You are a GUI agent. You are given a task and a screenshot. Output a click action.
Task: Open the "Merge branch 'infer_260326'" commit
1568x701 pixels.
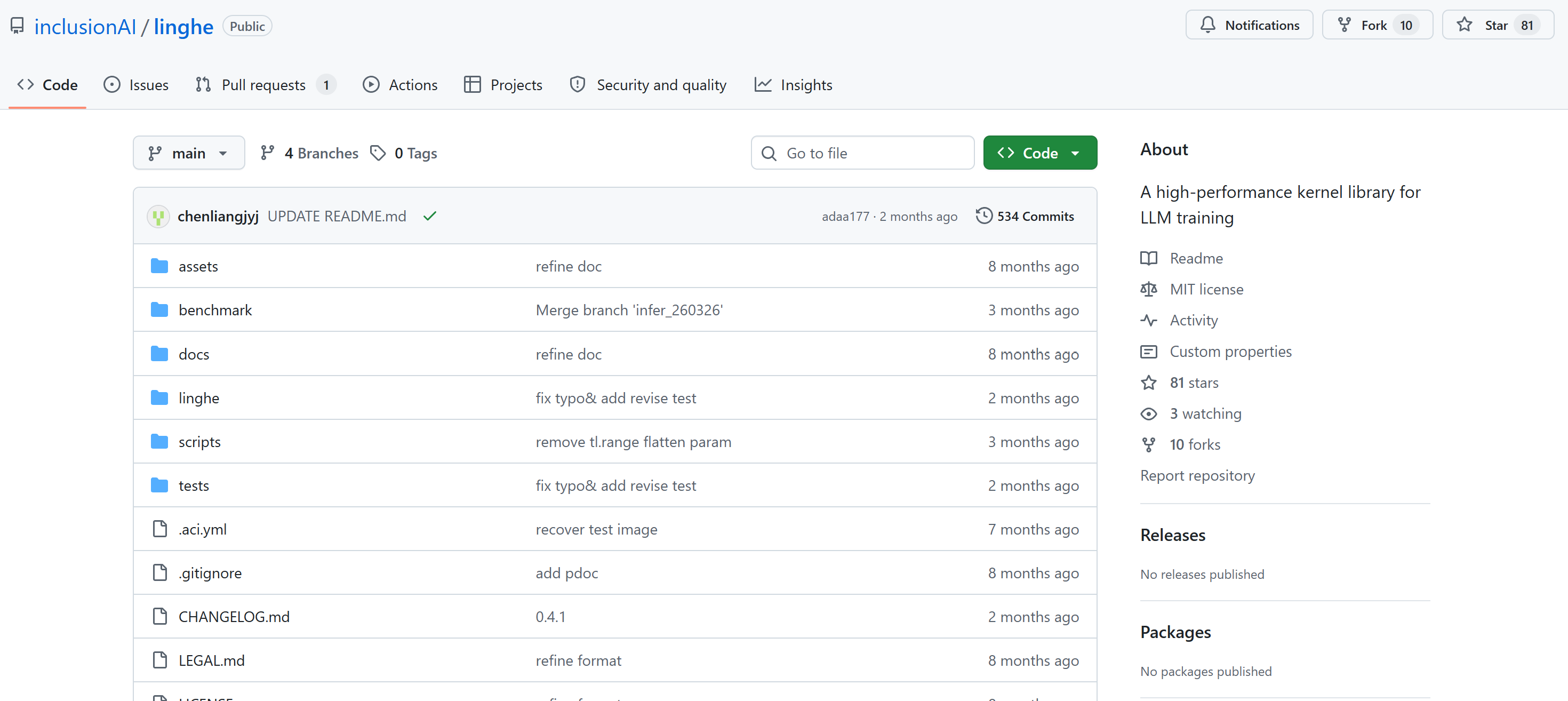629,310
